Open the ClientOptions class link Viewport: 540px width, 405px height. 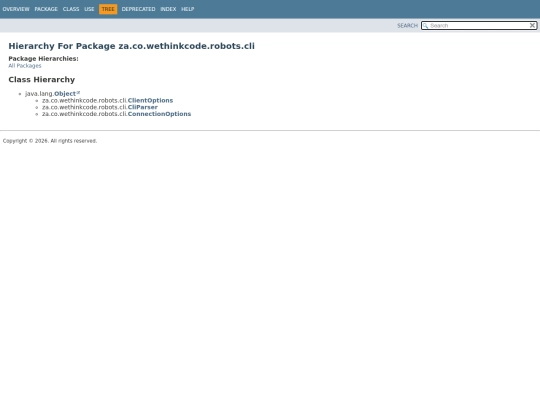[150, 101]
